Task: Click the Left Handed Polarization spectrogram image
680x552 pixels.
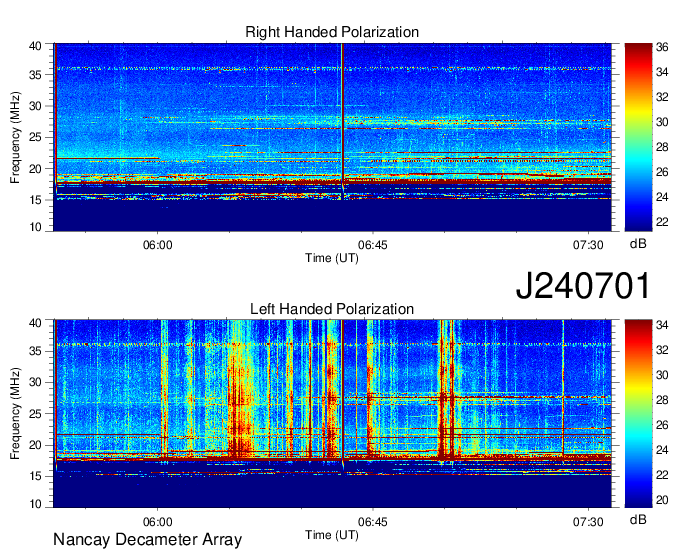Action: point(333,414)
